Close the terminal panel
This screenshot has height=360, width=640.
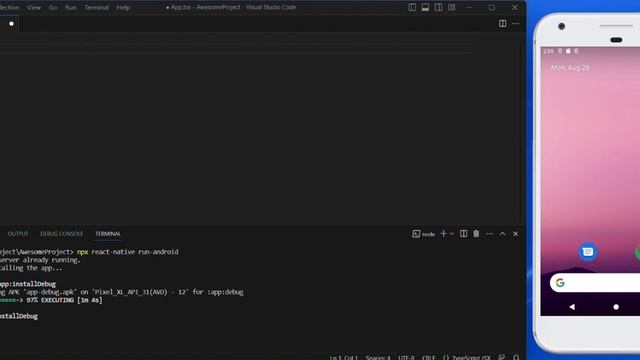tap(516, 234)
